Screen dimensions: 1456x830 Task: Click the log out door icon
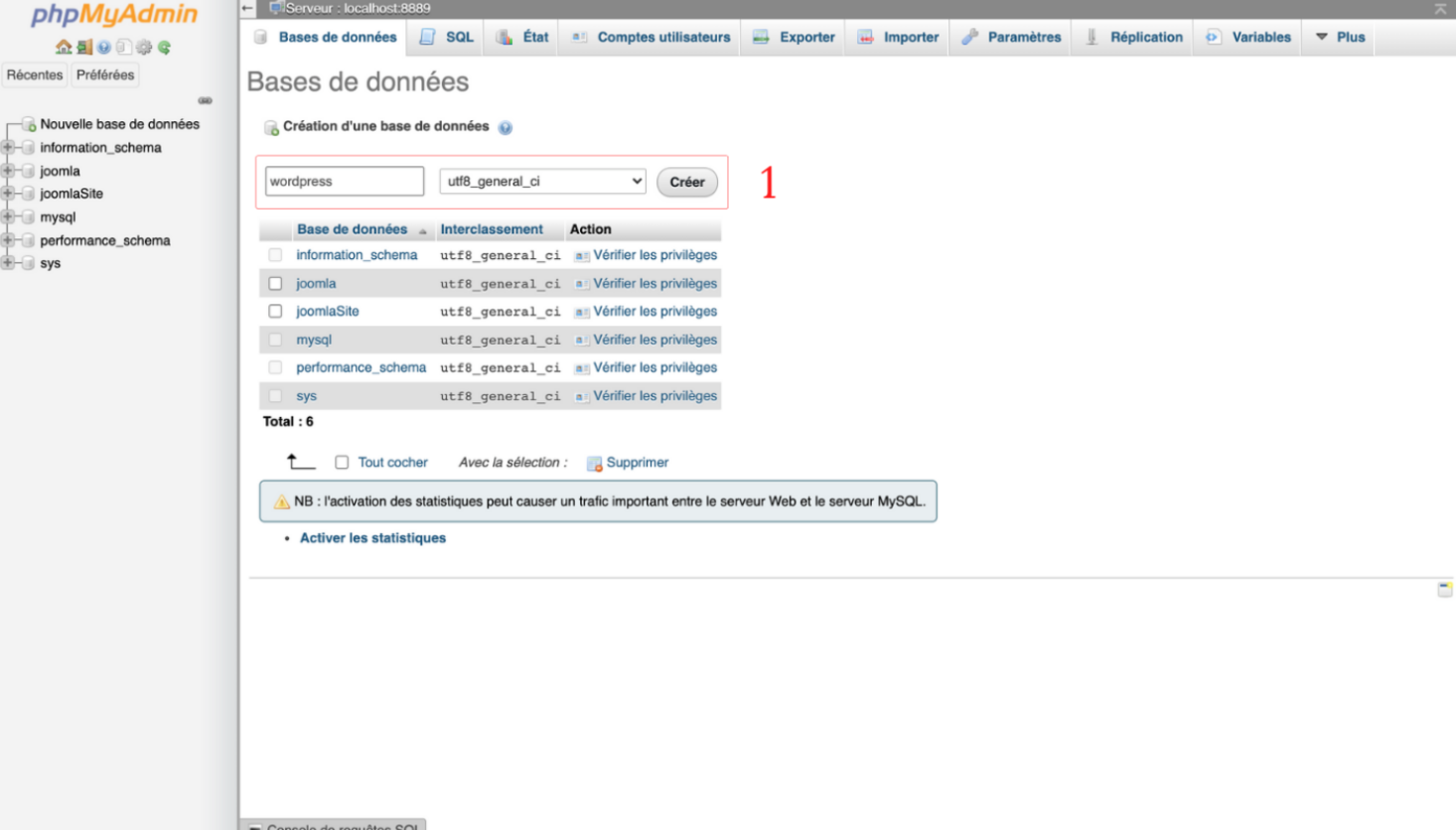pos(84,47)
